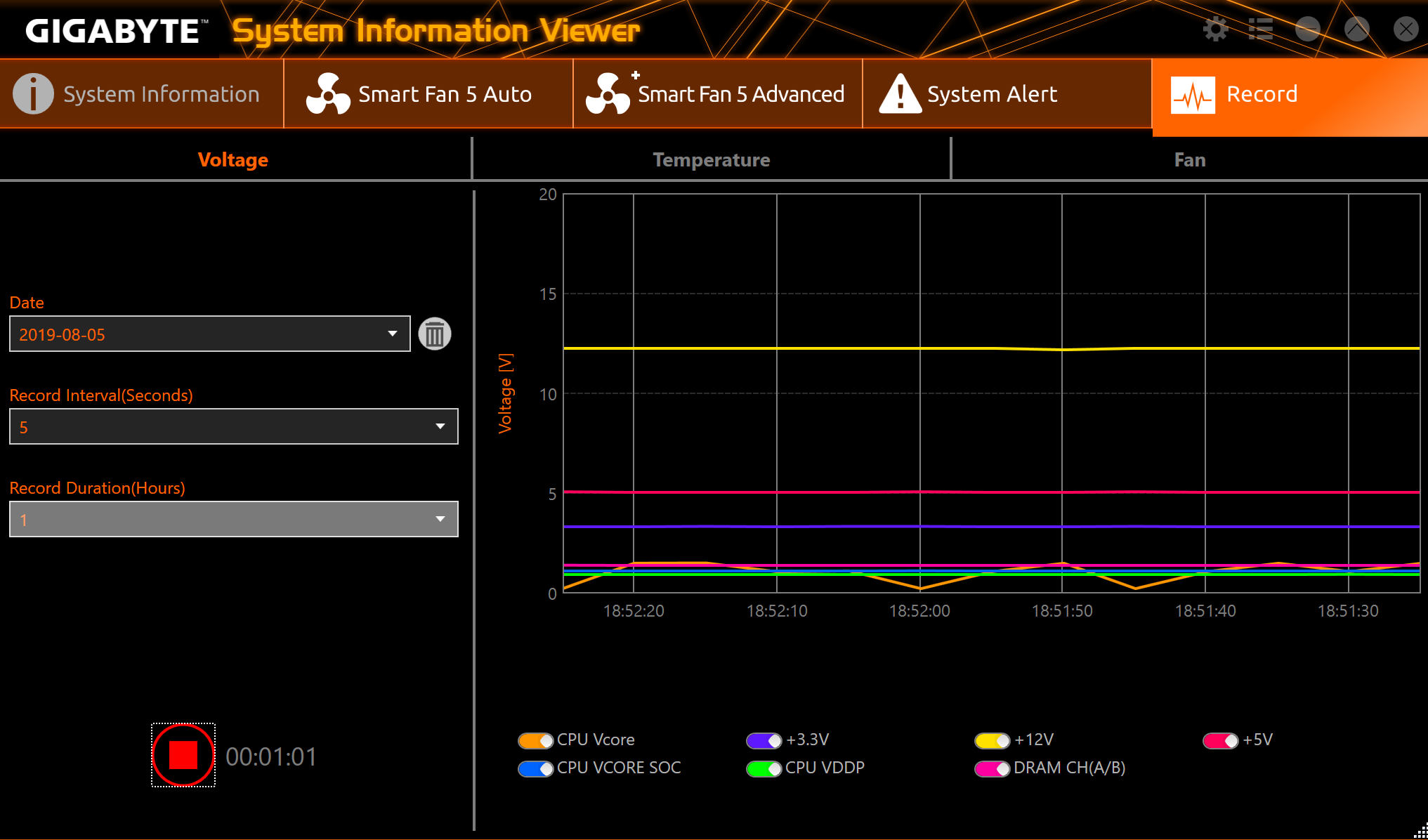Stop recording with the red stop button
This screenshot has width=1428, height=840.
[183, 755]
